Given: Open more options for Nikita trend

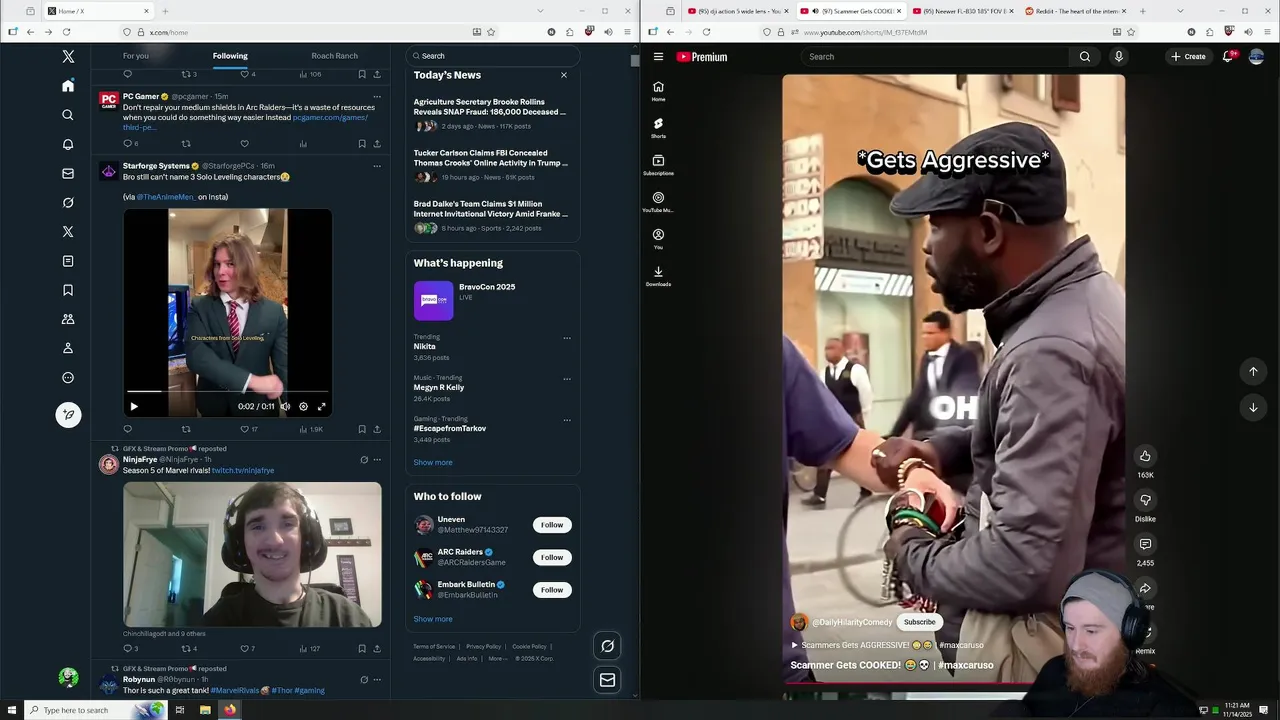Looking at the screenshot, I should tap(567, 338).
